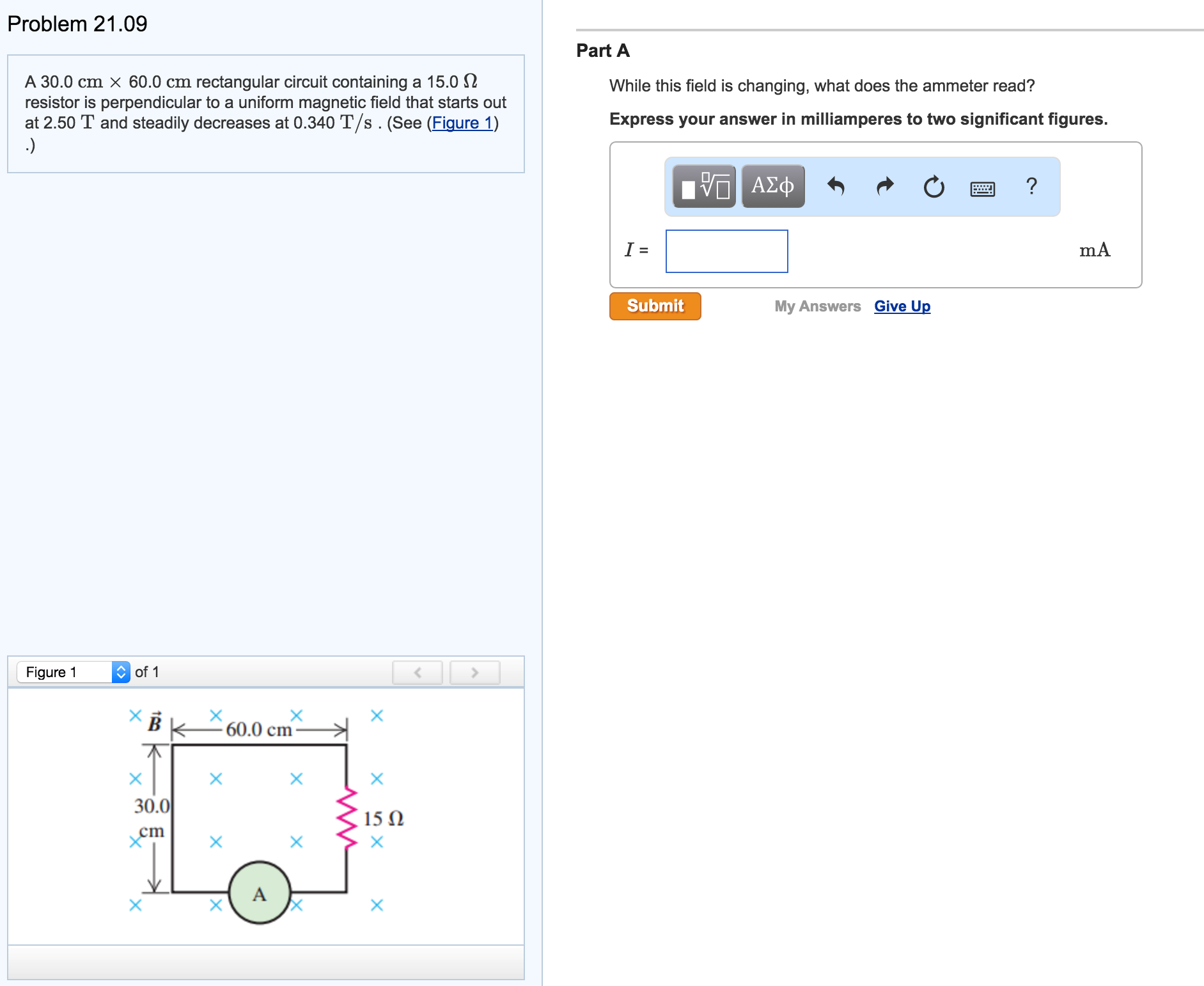
Task: Open Figure 1 from the problem statement link
Action: [x=463, y=123]
